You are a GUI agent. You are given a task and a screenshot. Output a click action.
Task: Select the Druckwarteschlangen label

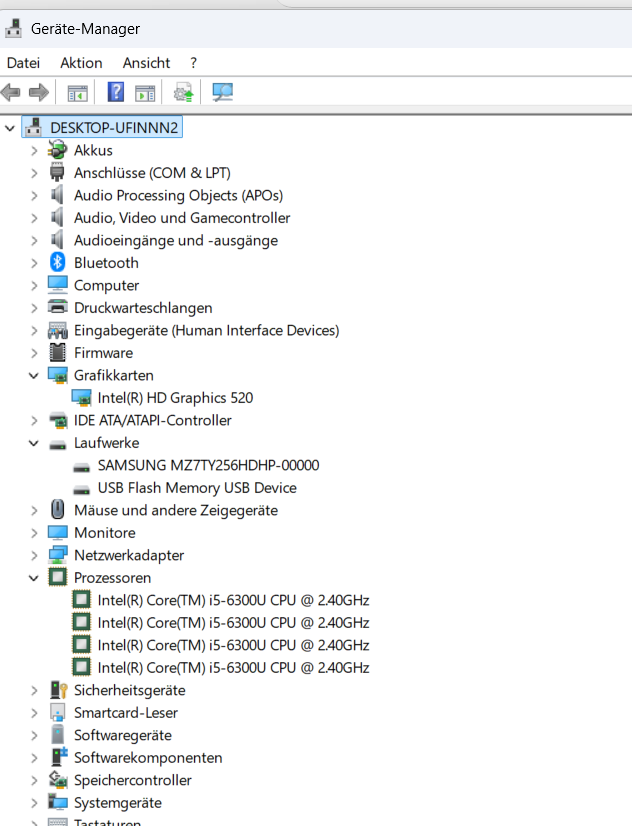tap(143, 308)
